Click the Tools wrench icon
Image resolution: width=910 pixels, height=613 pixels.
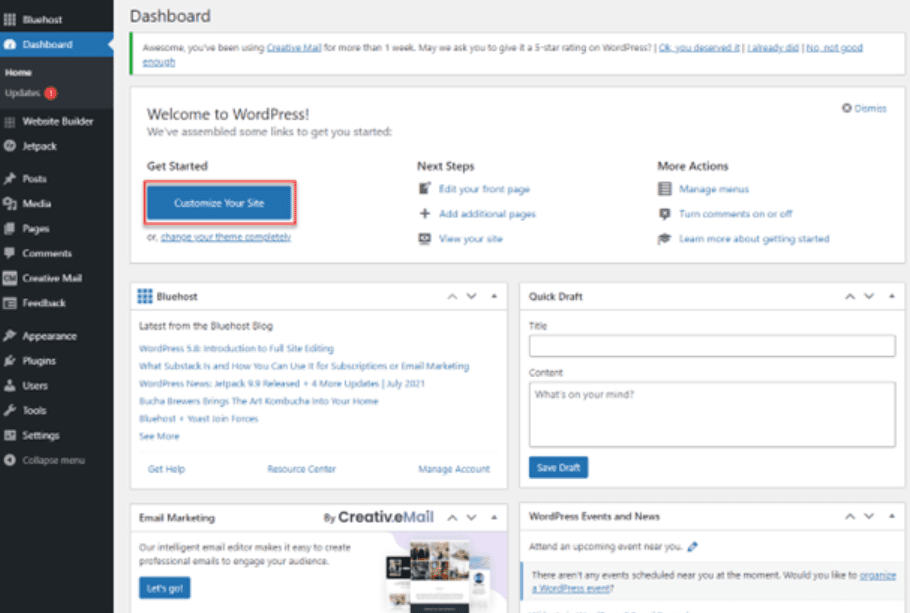coord(10,410)
